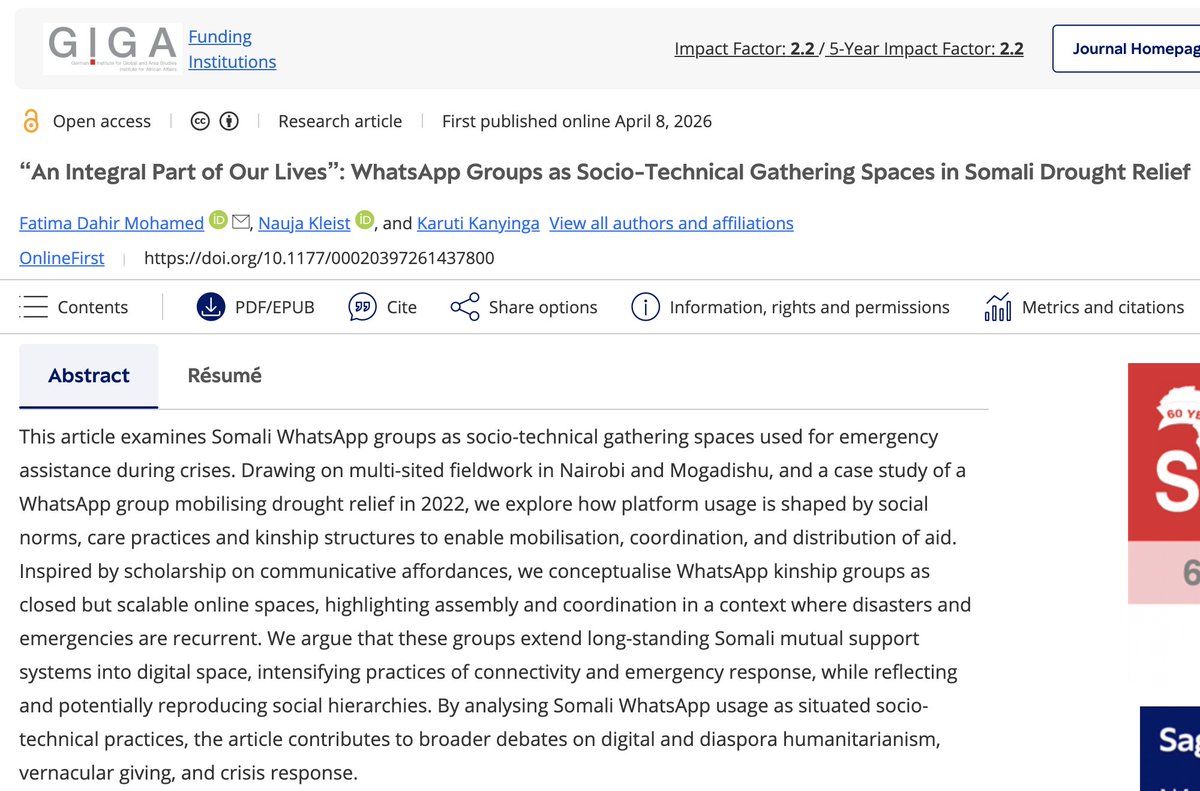The image size is (1200, 791).
Task: Click the Metrics bar chart icon
Action: coord(998,307)
